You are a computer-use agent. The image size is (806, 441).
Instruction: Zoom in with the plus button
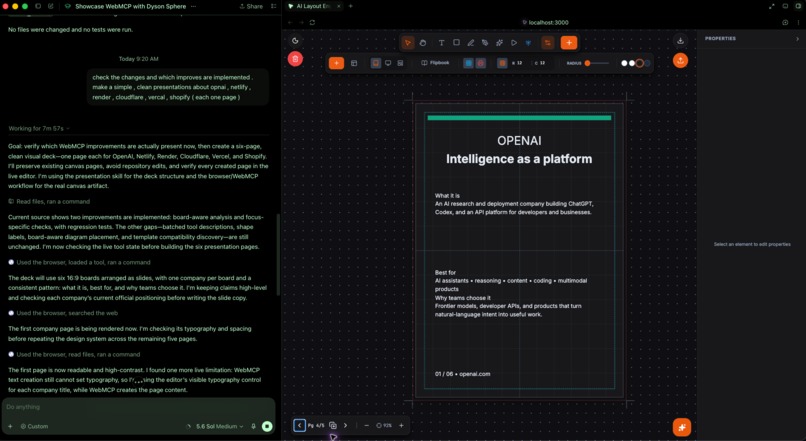[x=401, y=425]
